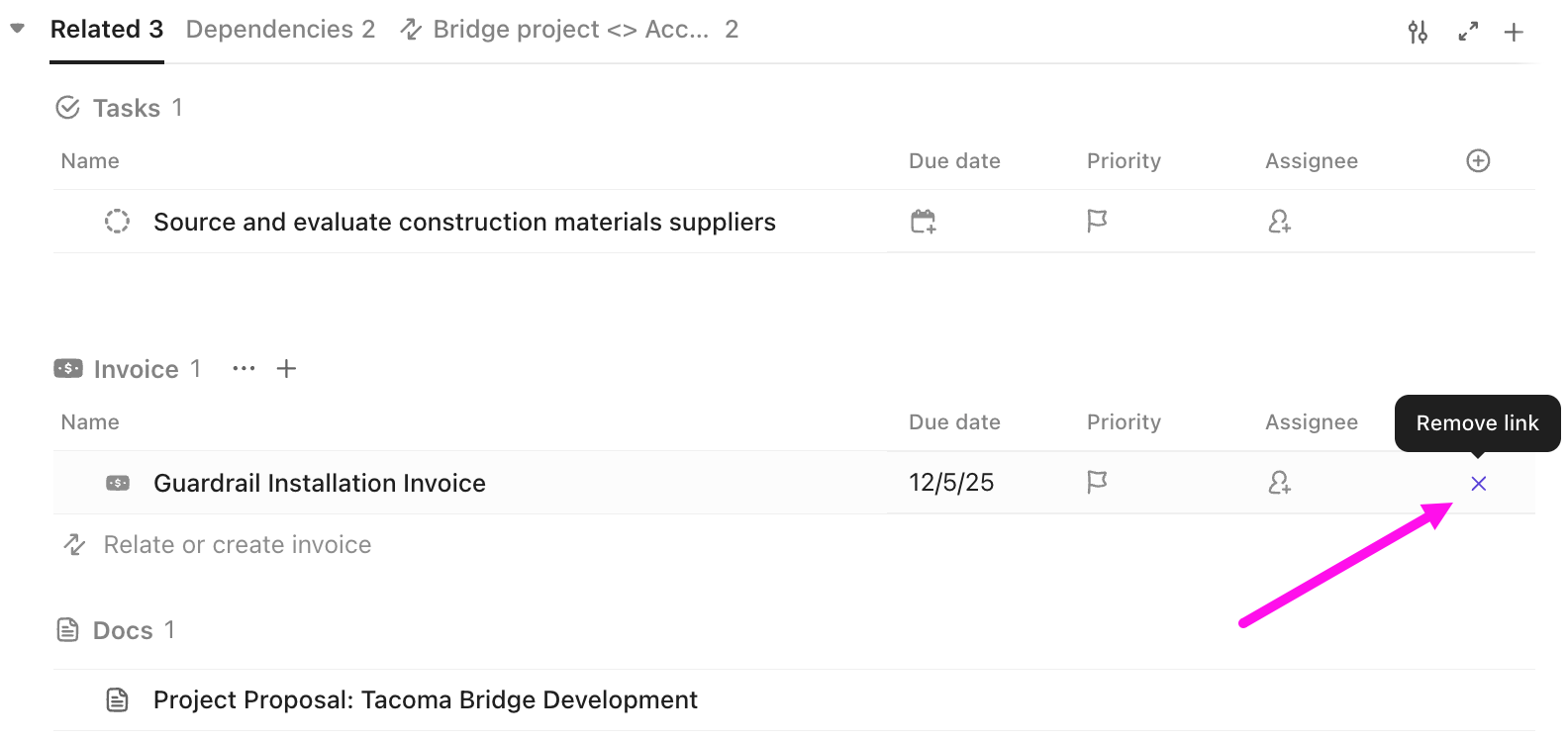Toggle the supplier task status circle
1568x740 pixels.
click(117, 221)
